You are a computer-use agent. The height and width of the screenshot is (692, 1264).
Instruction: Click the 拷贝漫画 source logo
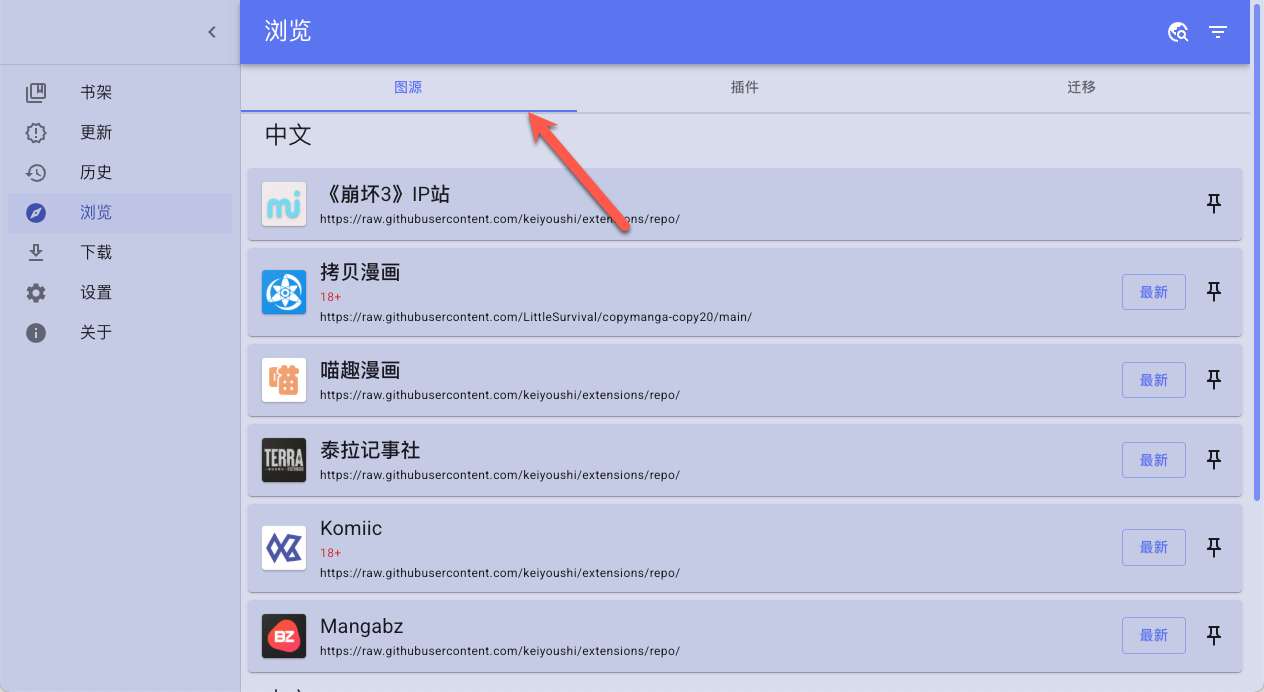[284, 292]
